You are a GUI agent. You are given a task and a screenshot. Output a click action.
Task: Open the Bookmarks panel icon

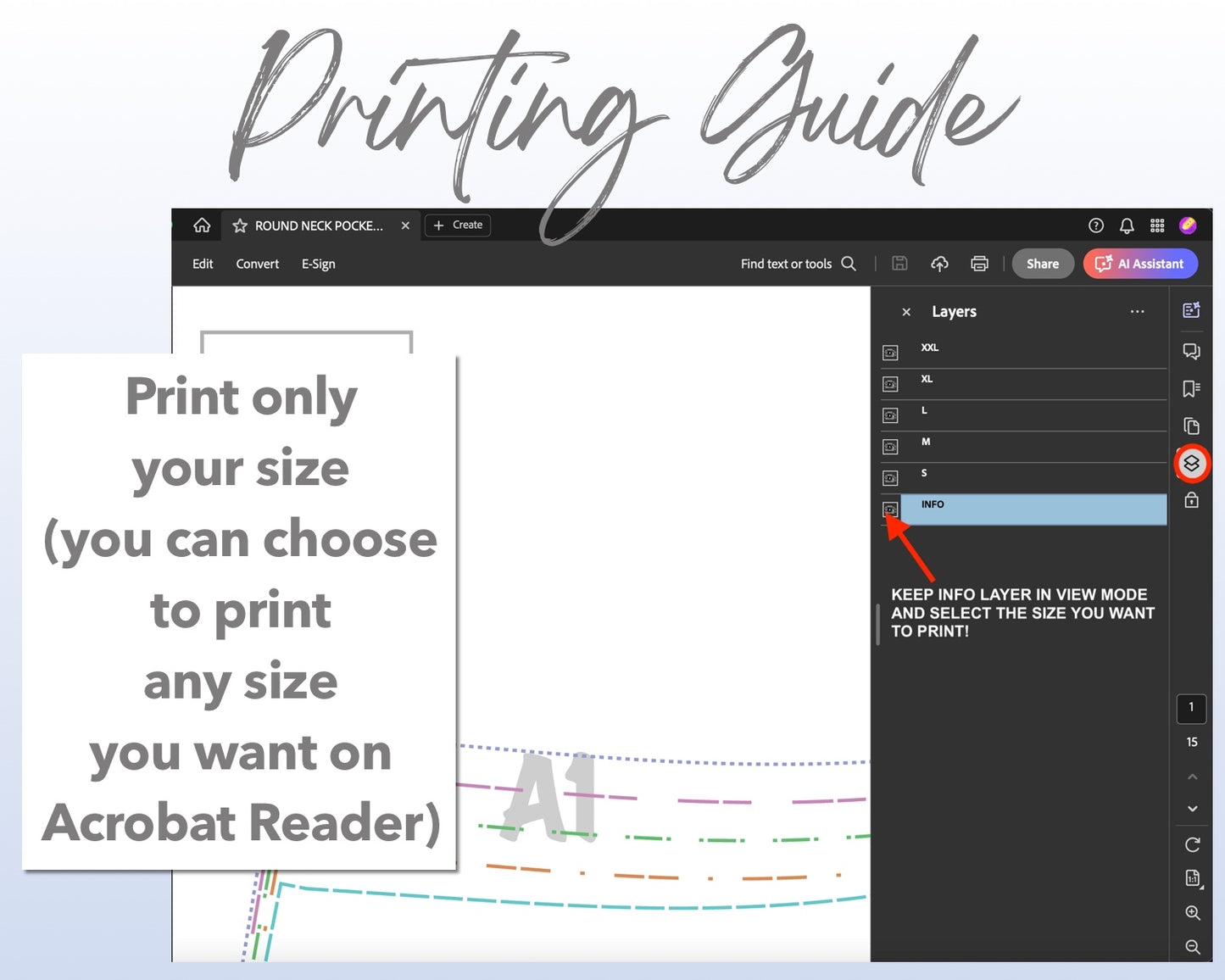coord(1191,388)
